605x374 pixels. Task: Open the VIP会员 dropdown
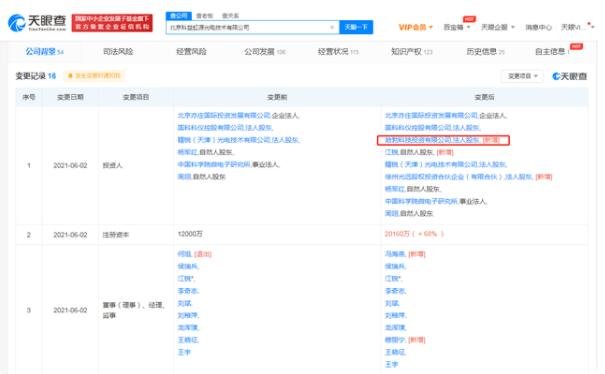pyautogui.click(x=416, y=27)
